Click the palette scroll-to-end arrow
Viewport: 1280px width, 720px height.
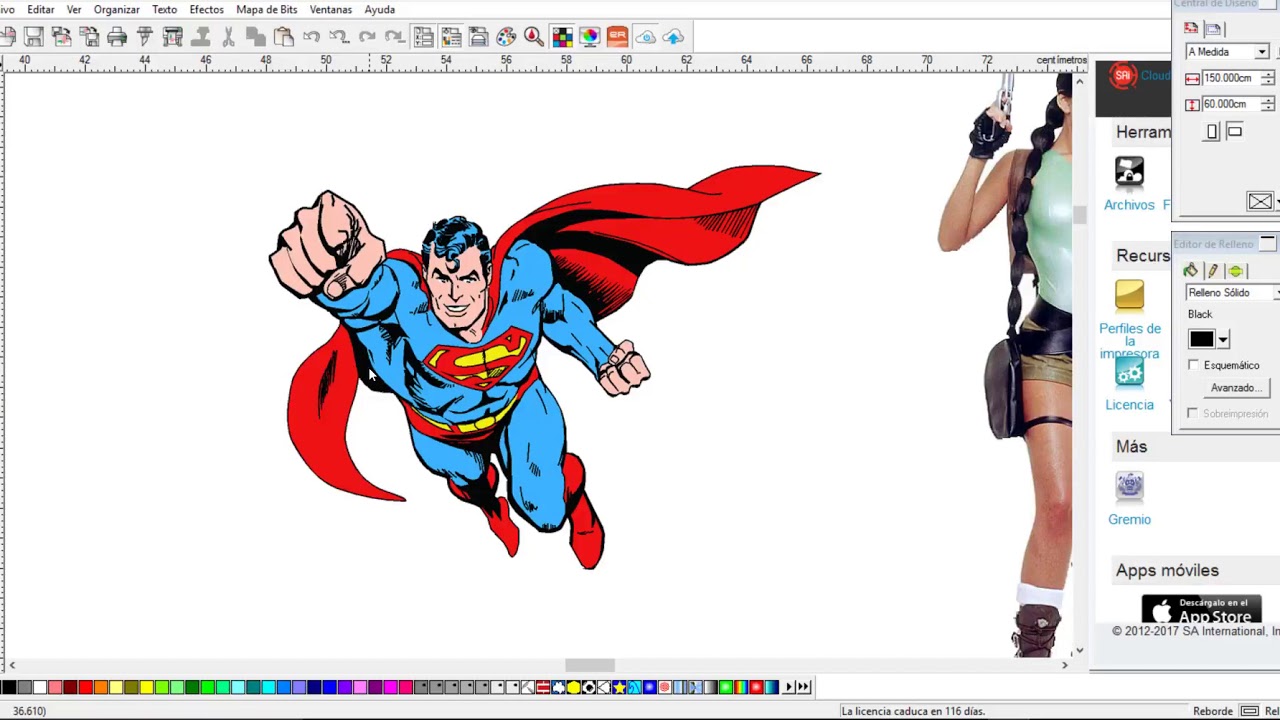click(x=803, y=687)
